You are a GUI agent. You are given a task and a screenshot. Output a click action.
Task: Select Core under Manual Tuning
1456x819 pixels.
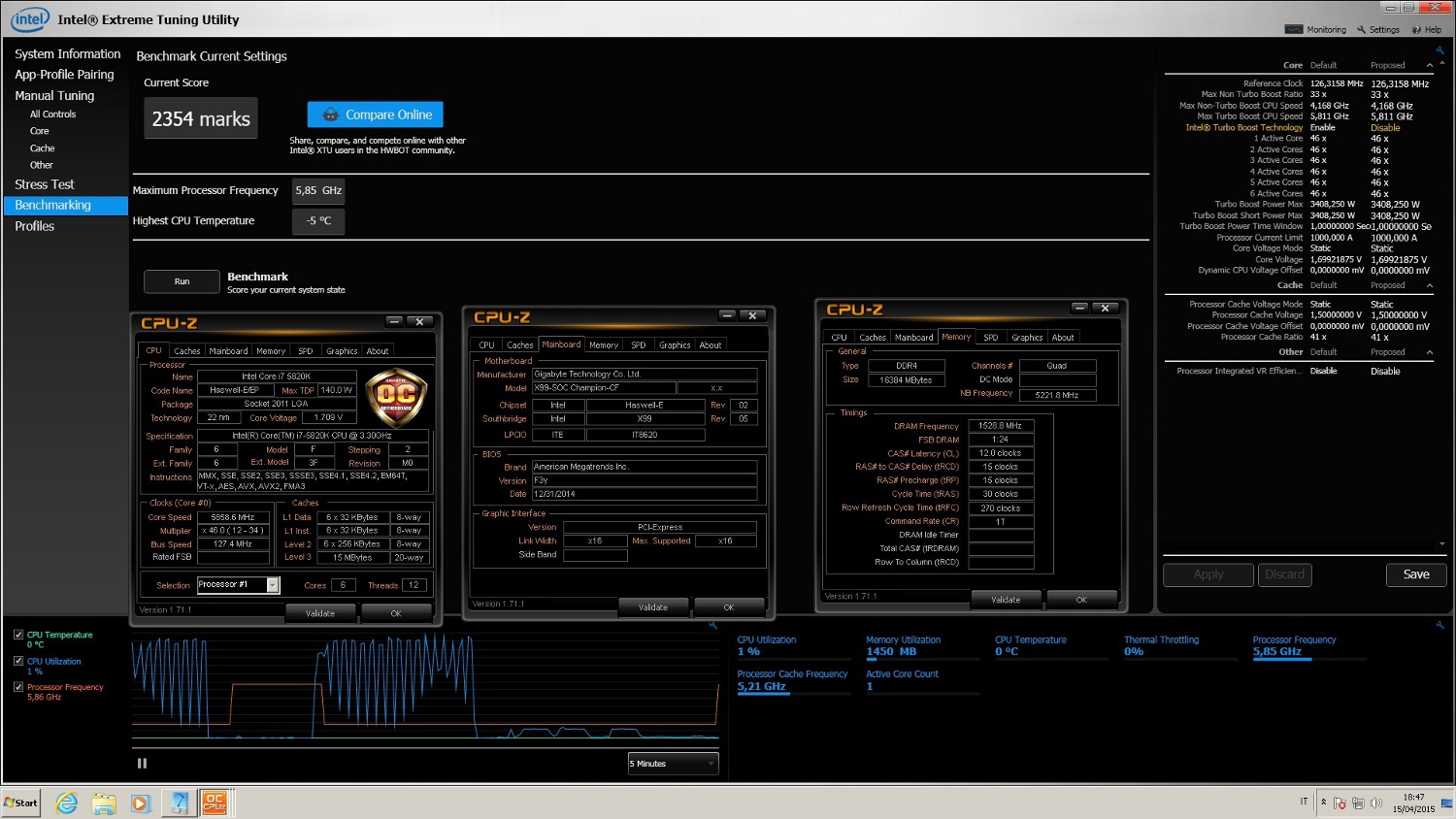39,131
